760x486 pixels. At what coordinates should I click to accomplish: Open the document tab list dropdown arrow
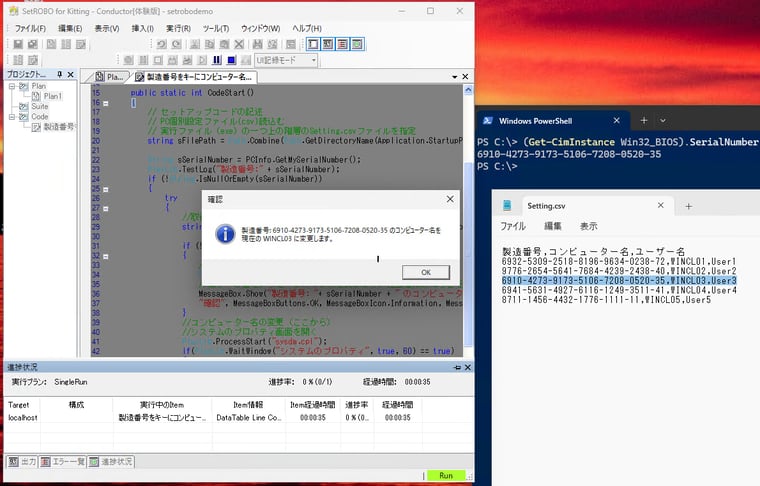pyautogui.click(x=455, y=77)
